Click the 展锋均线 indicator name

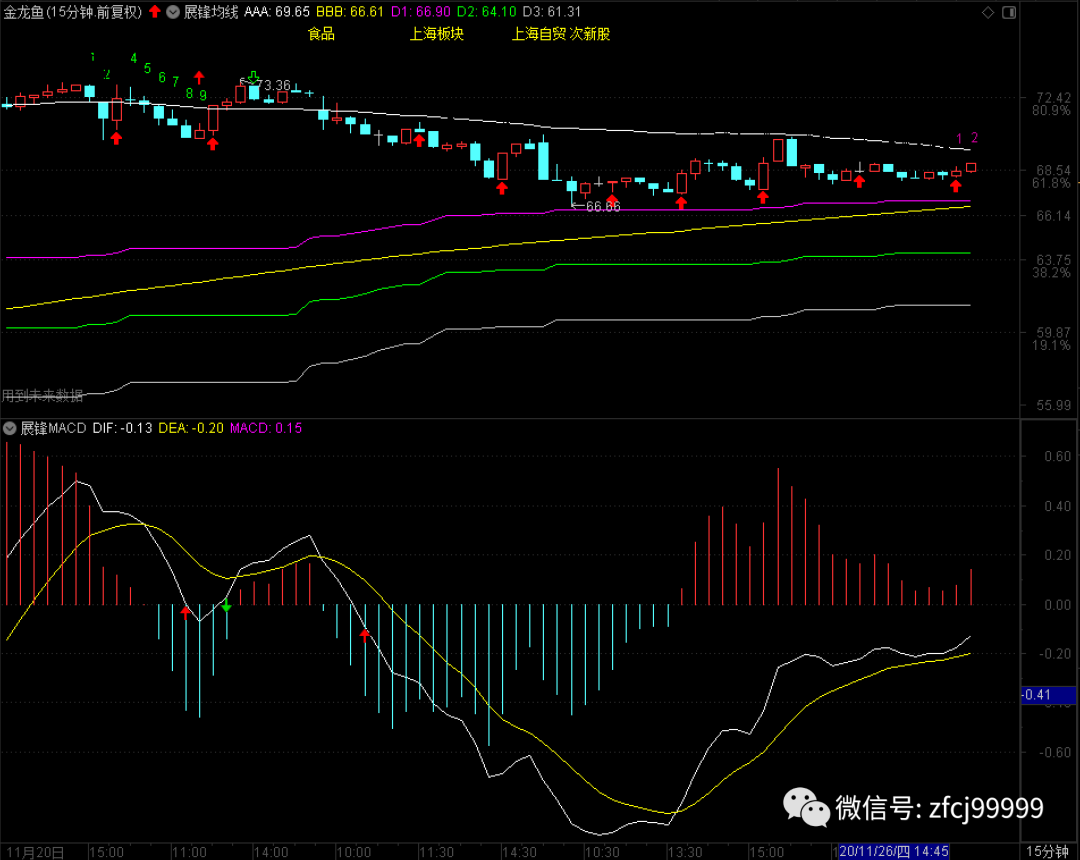pyautogui.click(x=211, y=12)
